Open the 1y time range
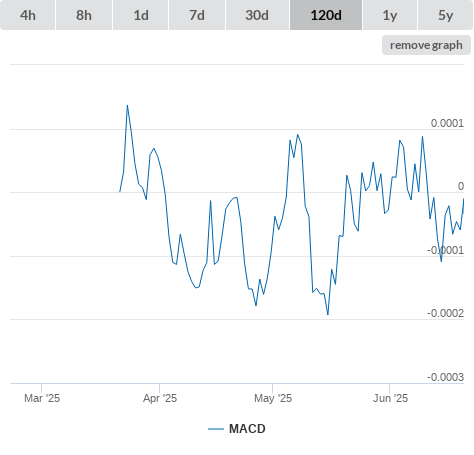474x455 pixels. (390, 15)
